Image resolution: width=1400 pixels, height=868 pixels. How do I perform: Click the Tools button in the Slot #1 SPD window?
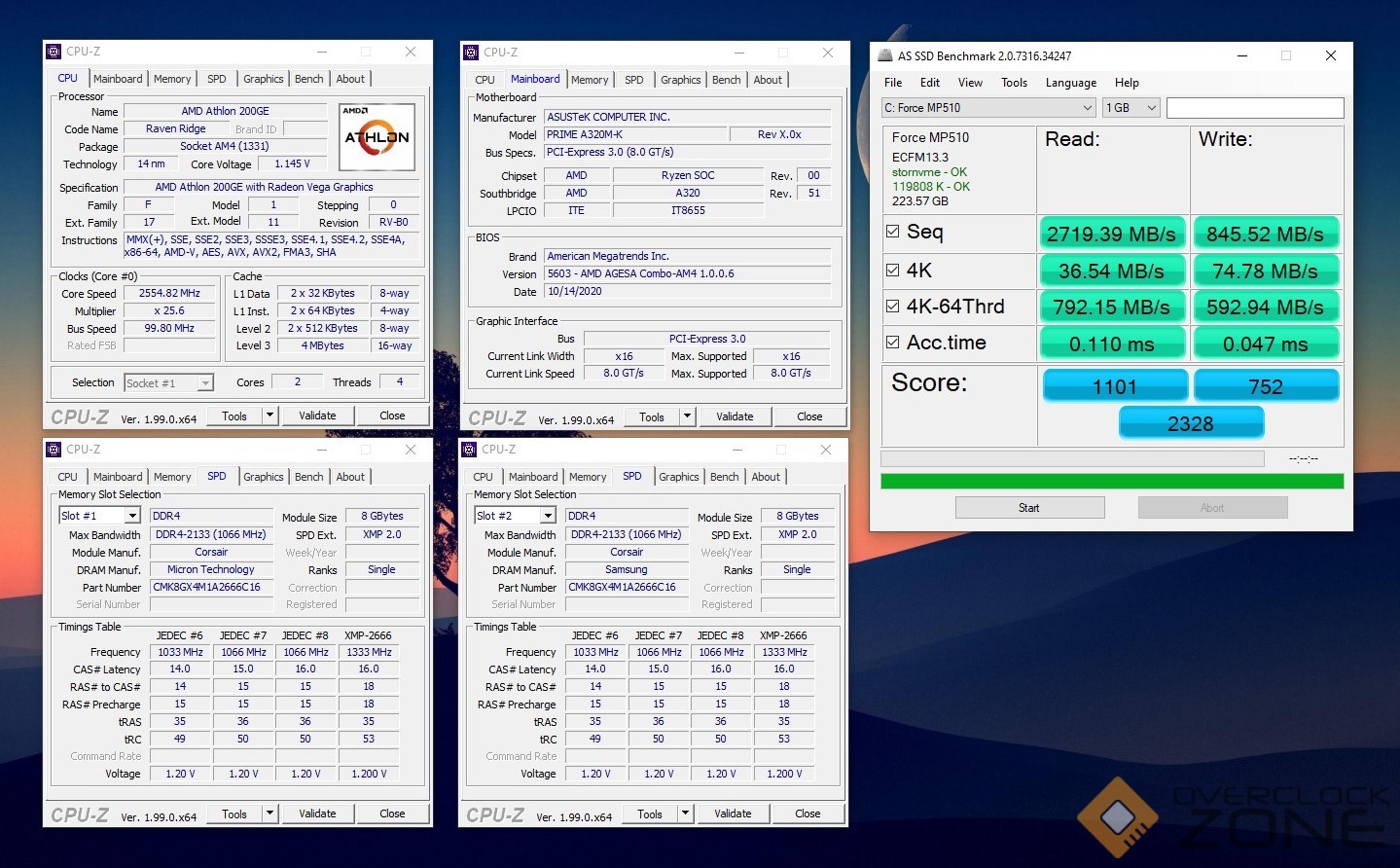(234, 814)
